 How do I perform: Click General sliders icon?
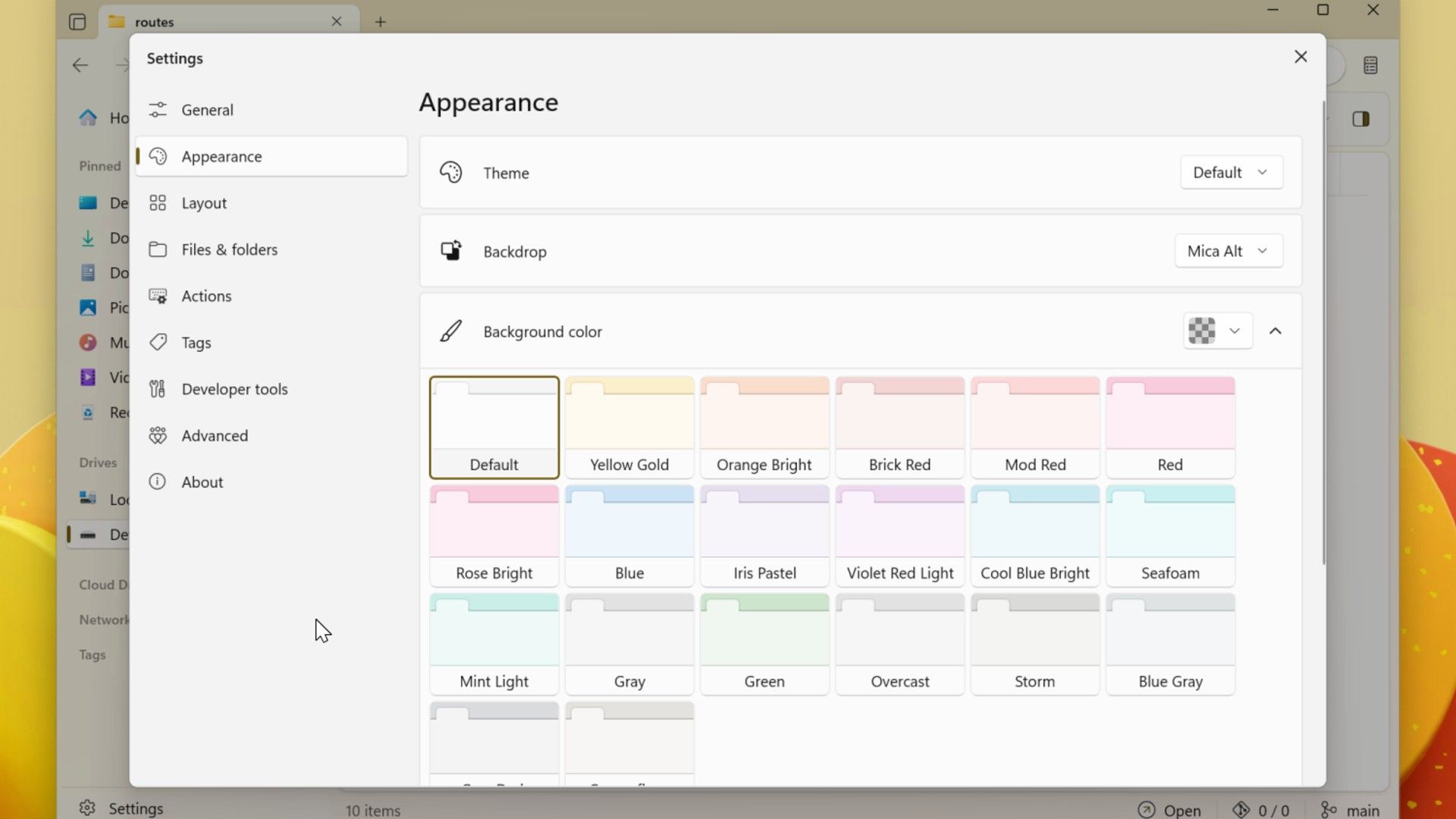point(158,110)
